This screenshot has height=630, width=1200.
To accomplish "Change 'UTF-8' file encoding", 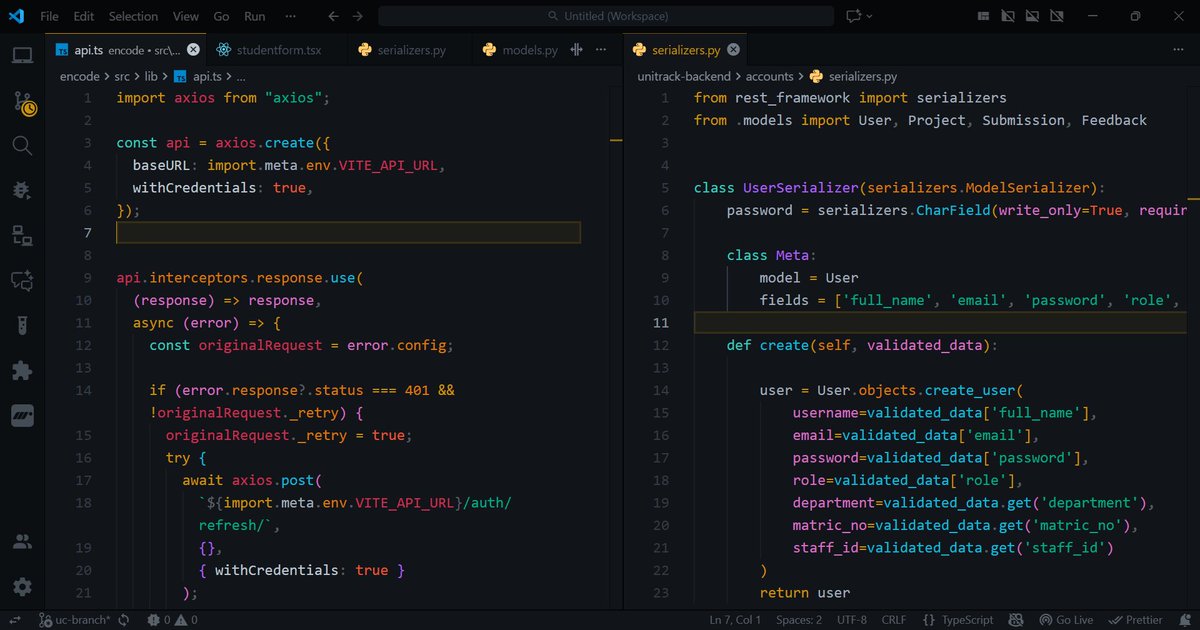I will [x=851, y=620].
